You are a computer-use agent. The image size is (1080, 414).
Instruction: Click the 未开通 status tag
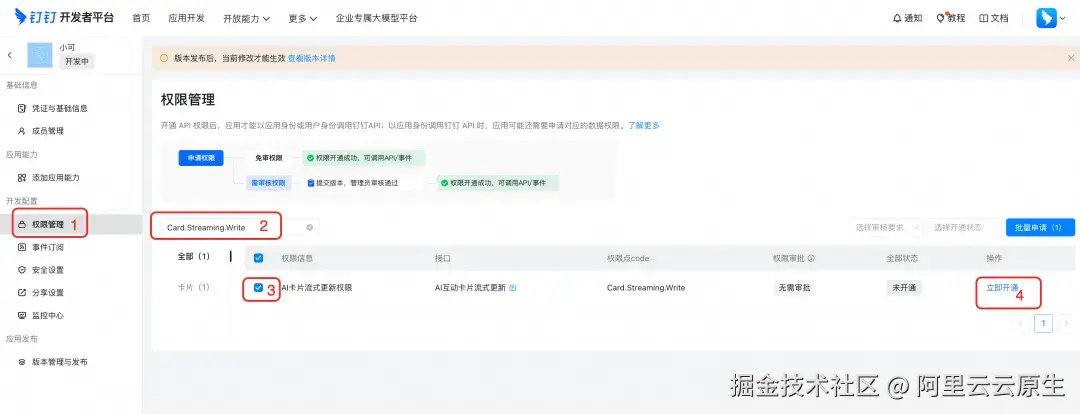pos(904,288)
